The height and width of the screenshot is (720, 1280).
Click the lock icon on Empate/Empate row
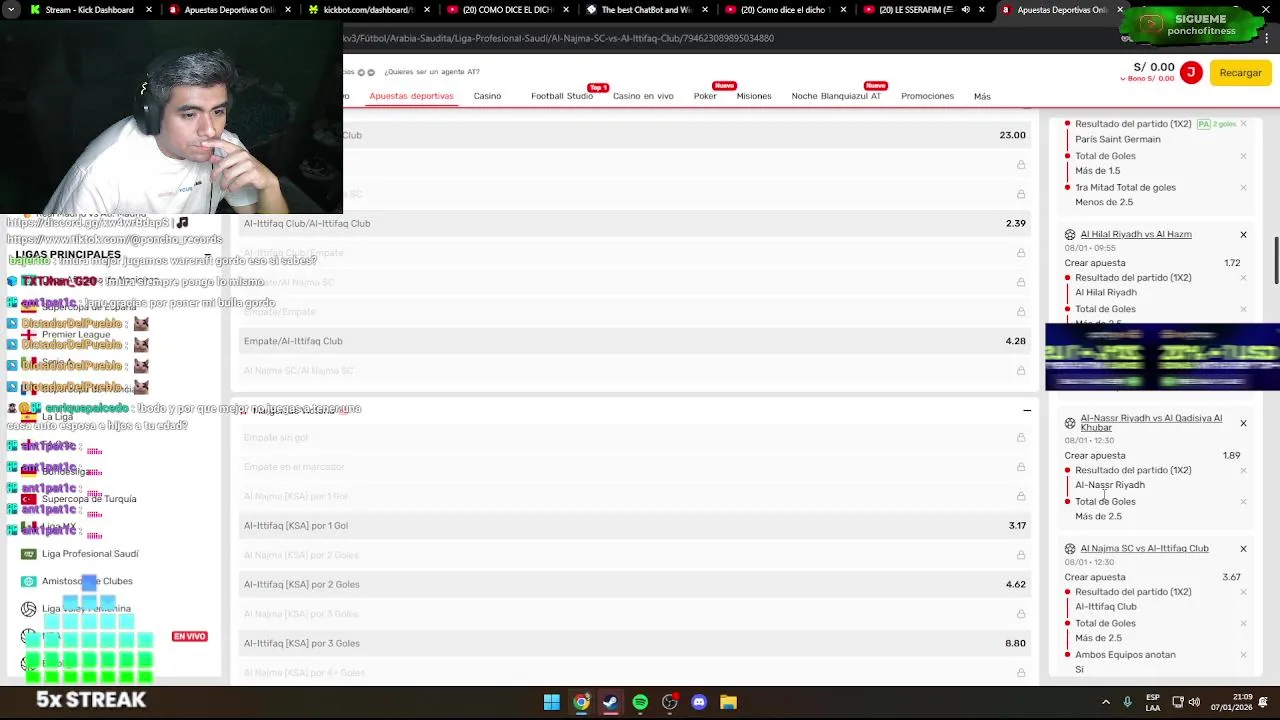tap(1021, 312)
